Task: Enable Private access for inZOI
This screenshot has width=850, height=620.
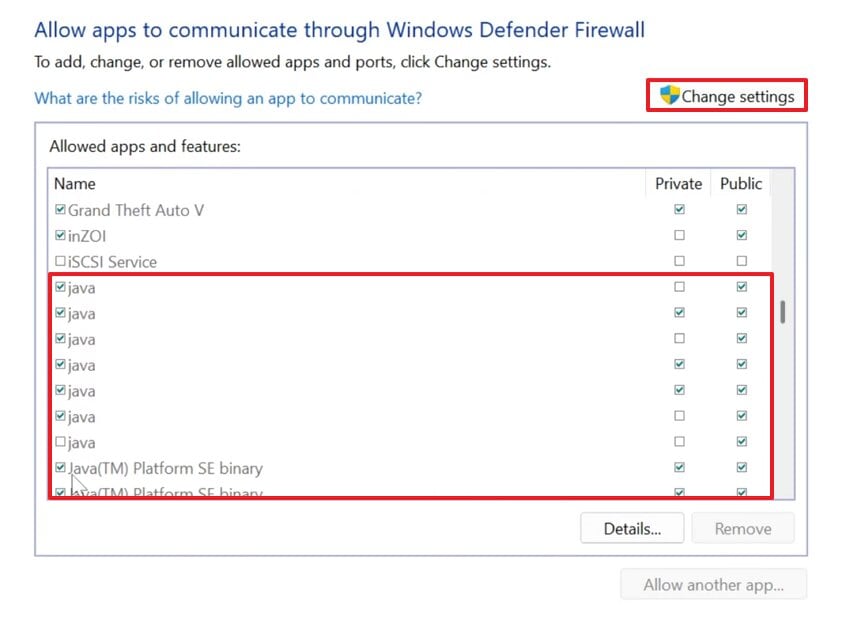Action: 679,235
